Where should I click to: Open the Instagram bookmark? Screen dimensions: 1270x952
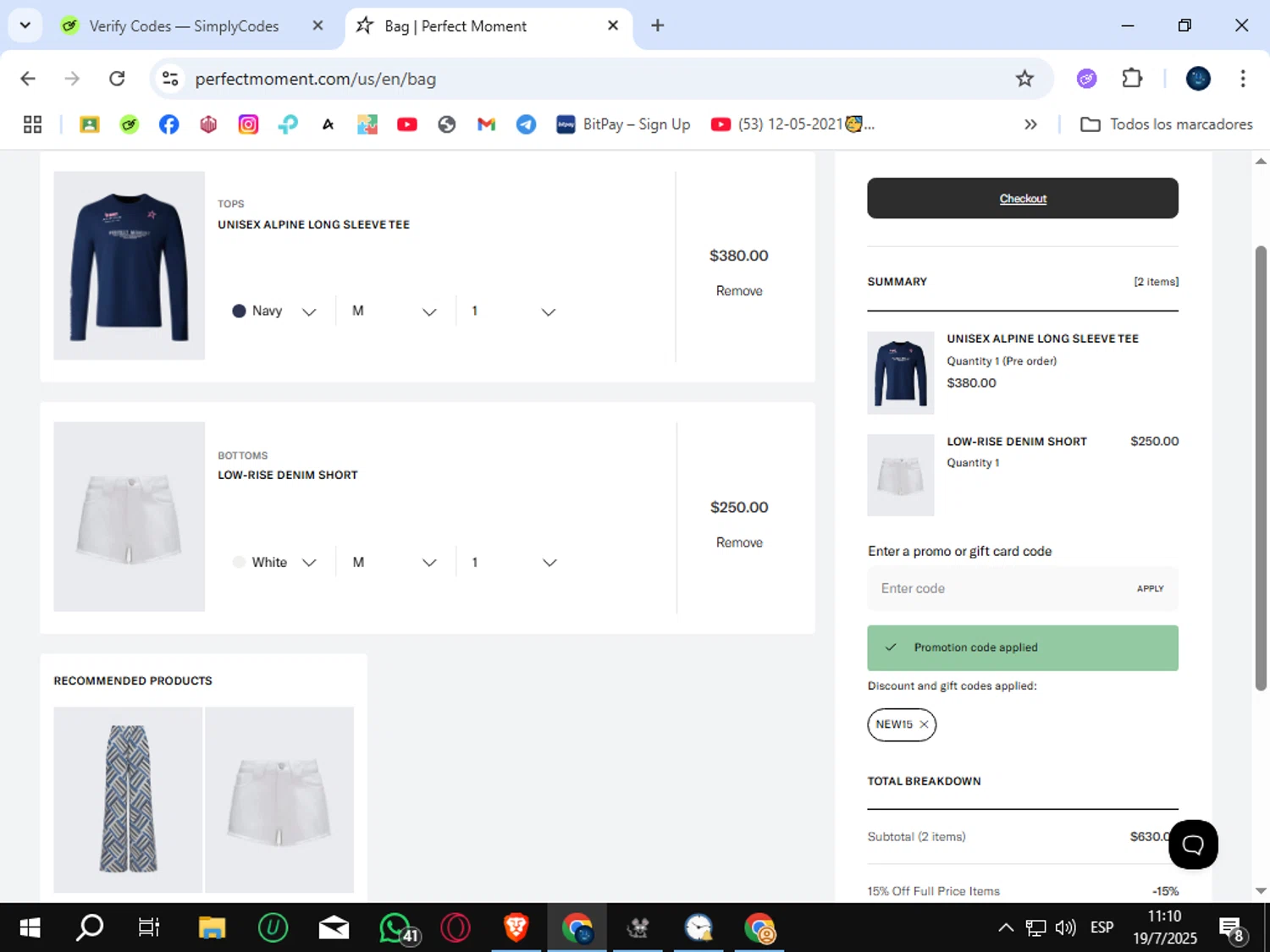click(248, 124)
